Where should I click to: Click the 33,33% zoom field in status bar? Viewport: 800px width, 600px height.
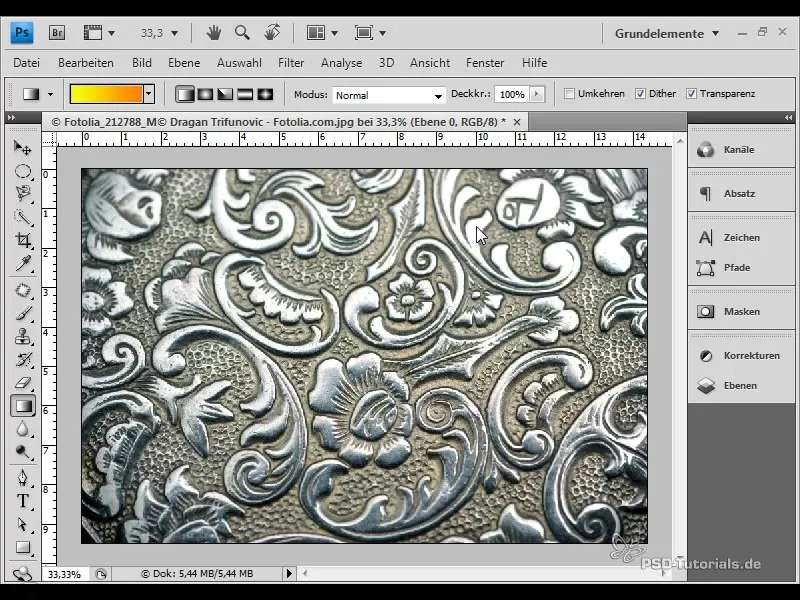pyautogui.click(x=64, y=574)
